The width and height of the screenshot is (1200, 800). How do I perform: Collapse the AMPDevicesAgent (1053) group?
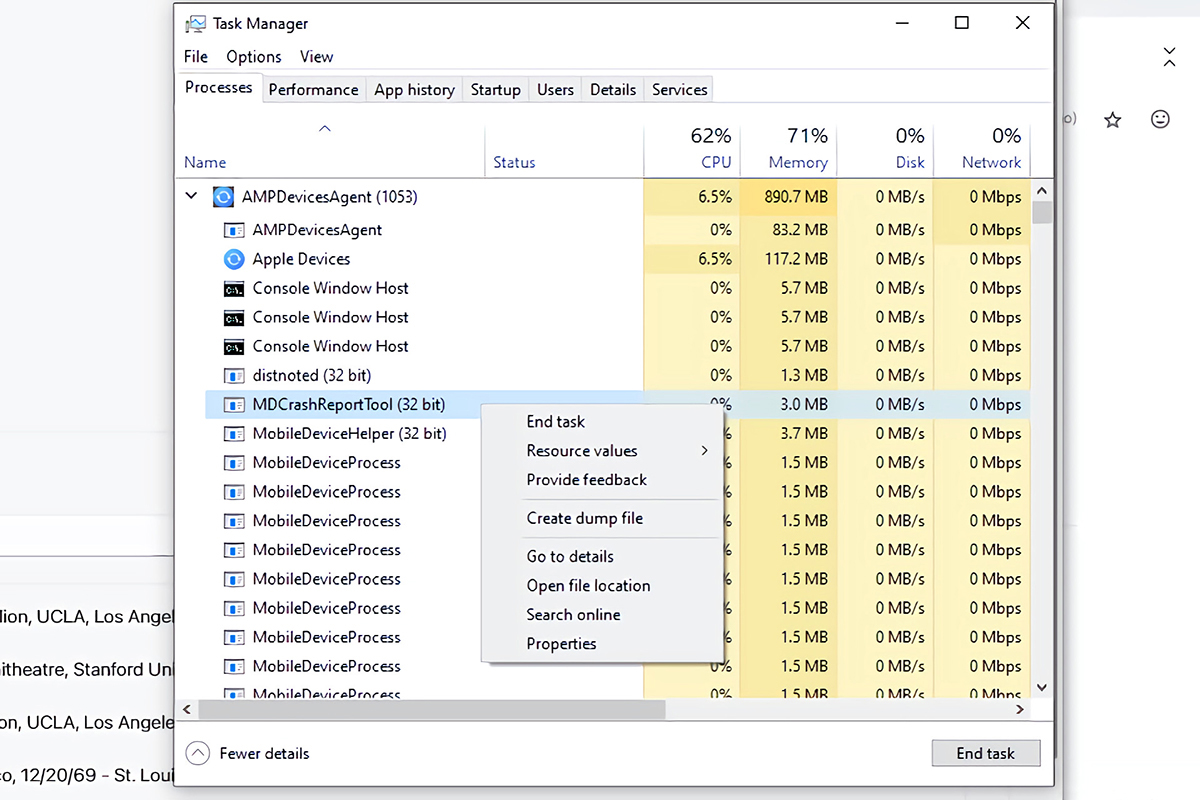[191, 197]
